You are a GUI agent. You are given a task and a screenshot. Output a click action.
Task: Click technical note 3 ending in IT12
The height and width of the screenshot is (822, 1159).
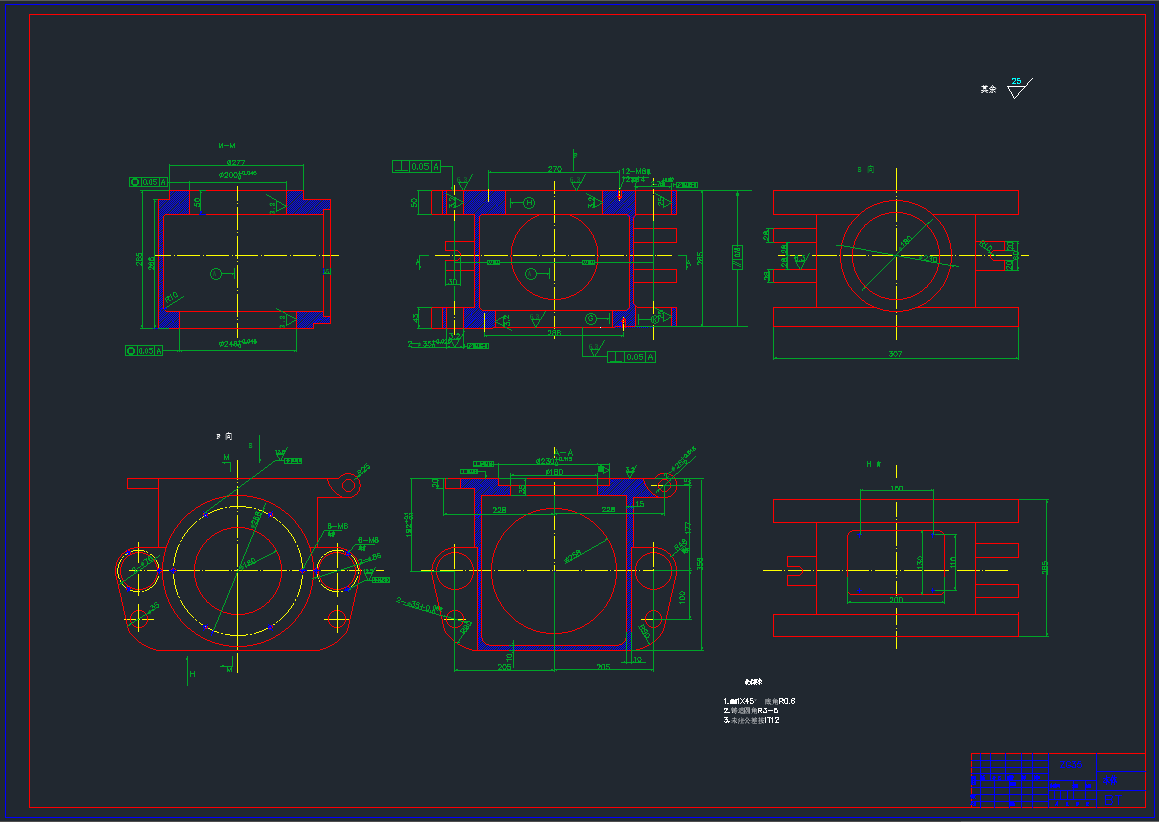(752, 720)
